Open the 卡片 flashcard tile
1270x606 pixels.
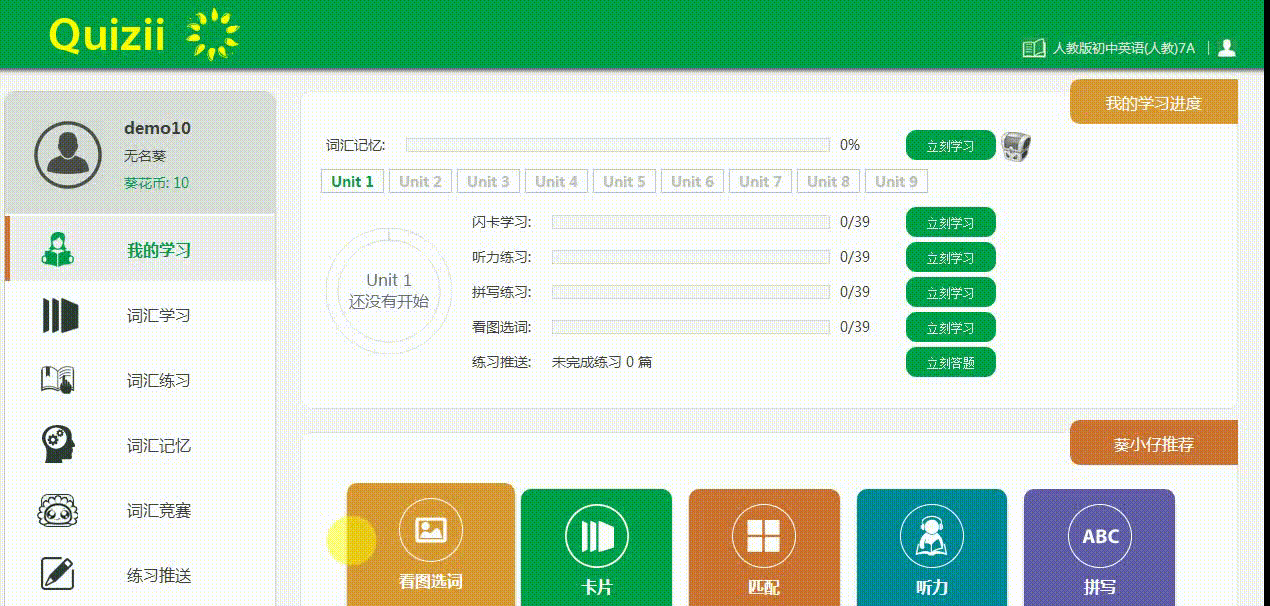(597, 547)
